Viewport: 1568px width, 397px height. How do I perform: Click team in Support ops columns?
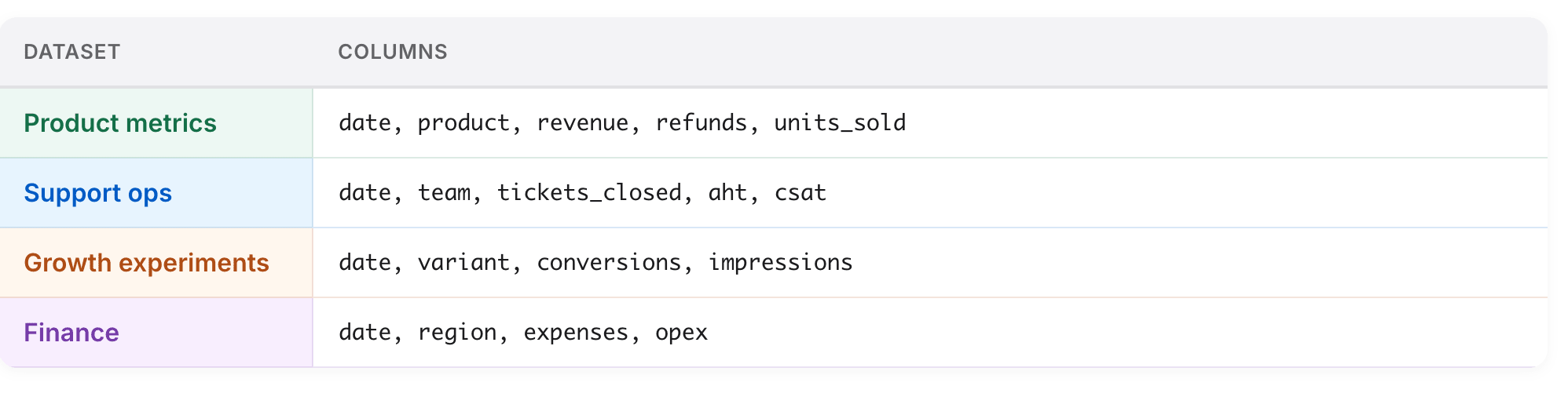444,193
